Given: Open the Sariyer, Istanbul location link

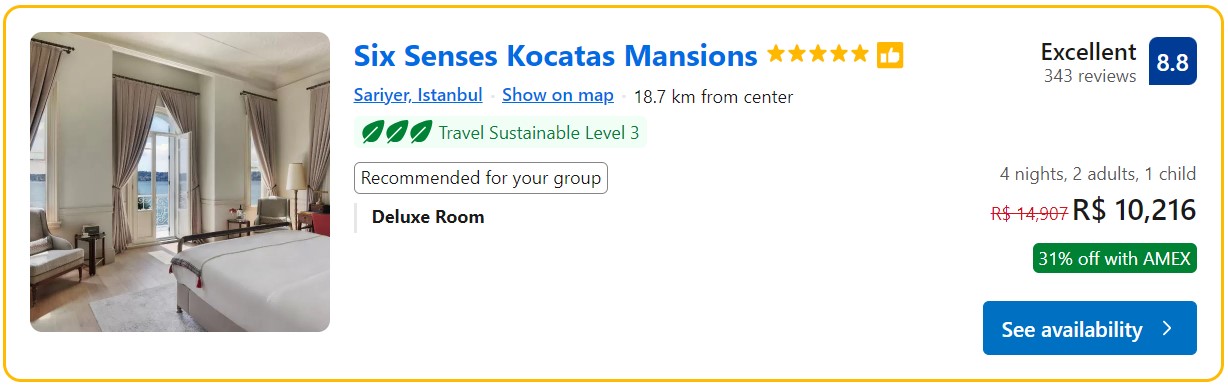Looking at the screenshot, I should point(418,96).
